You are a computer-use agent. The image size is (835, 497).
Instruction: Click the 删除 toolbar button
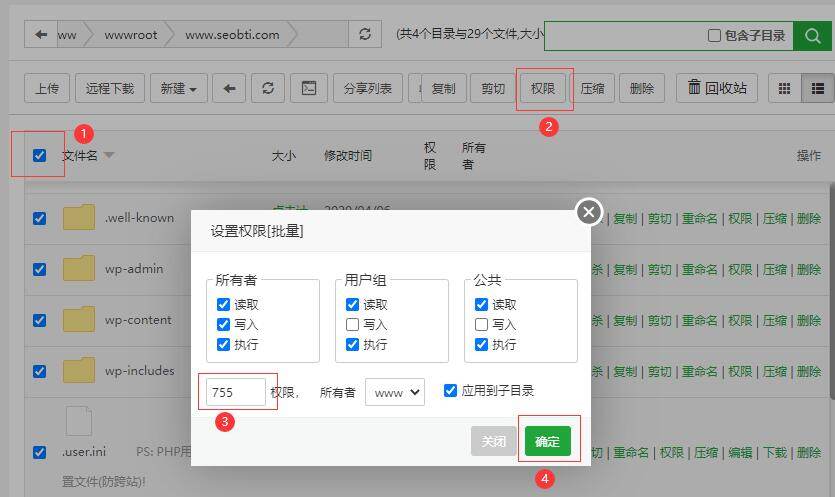642,88
